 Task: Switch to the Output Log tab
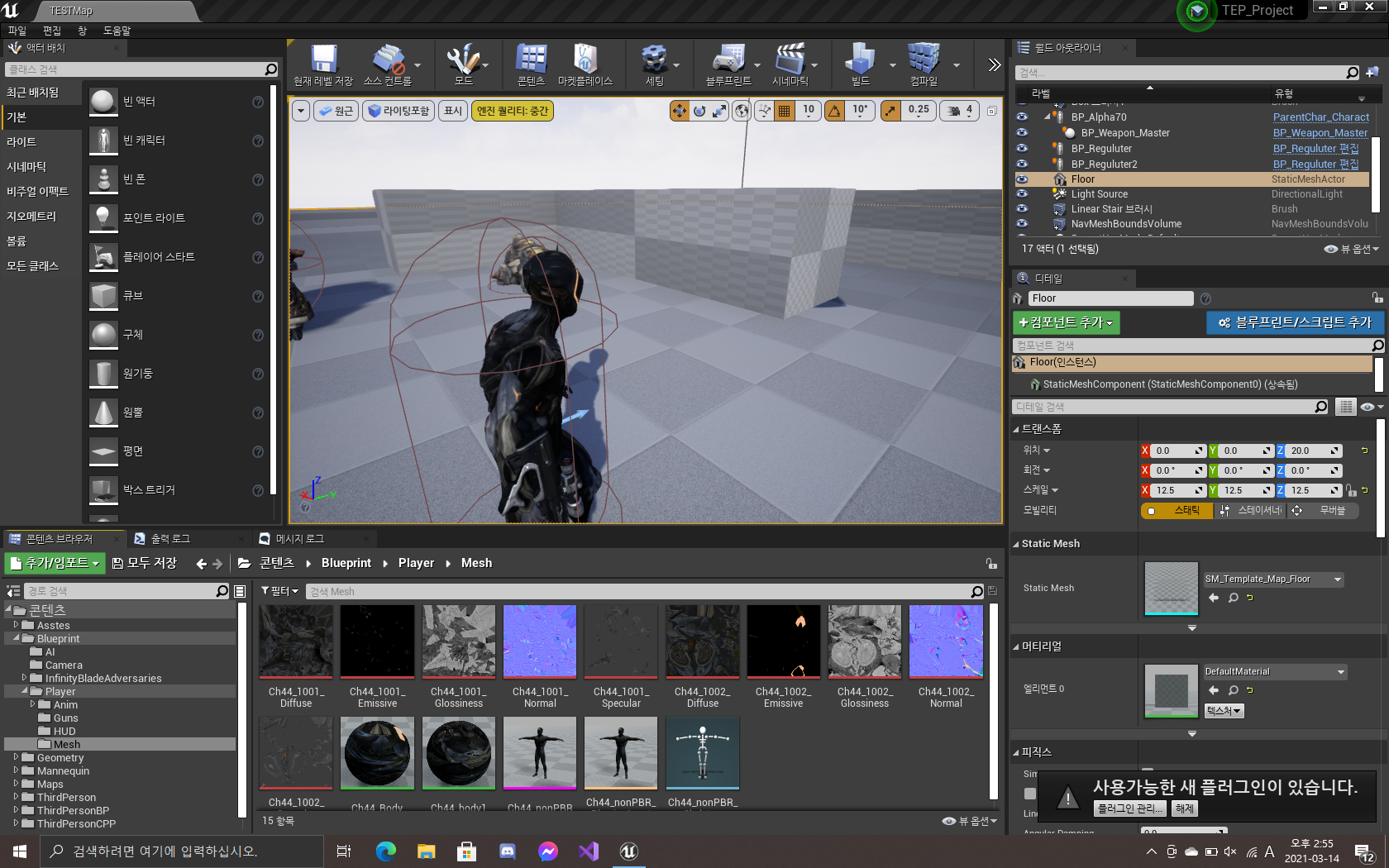pyautogui.click(x=170, y=539)
